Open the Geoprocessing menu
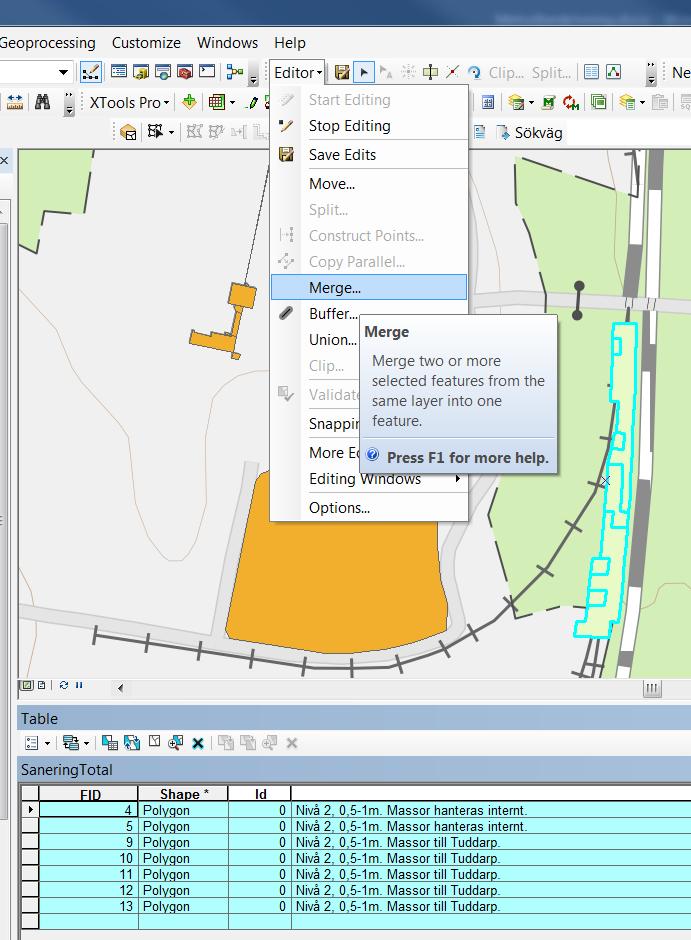691x940 pixels. point(47,43)
